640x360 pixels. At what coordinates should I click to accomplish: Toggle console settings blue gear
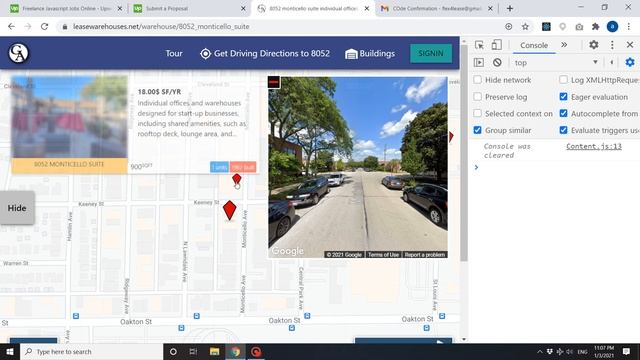(x=630, y=62)
